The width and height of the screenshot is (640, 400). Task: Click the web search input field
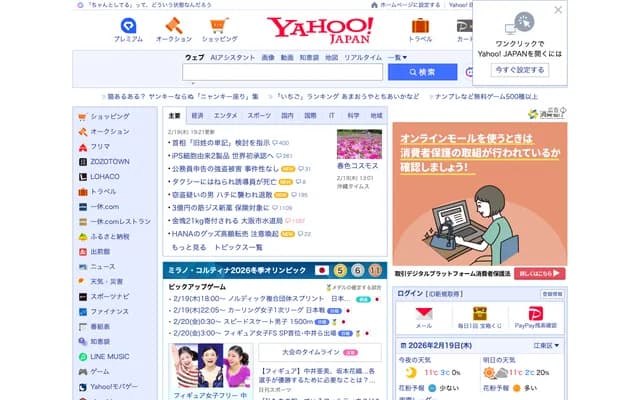pyautogui.click(x=282, y=72)
